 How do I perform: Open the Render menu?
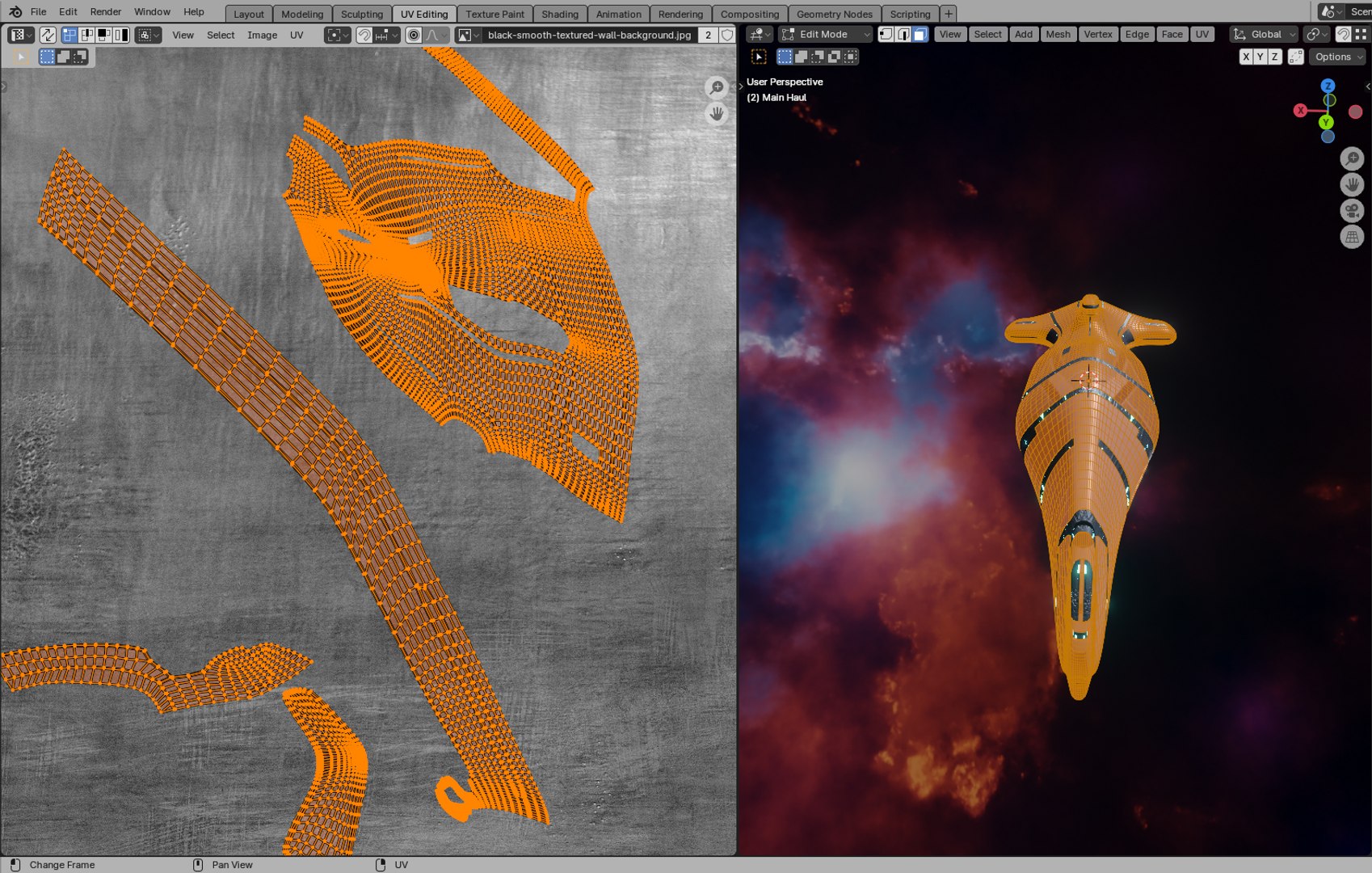coord(106,12)
